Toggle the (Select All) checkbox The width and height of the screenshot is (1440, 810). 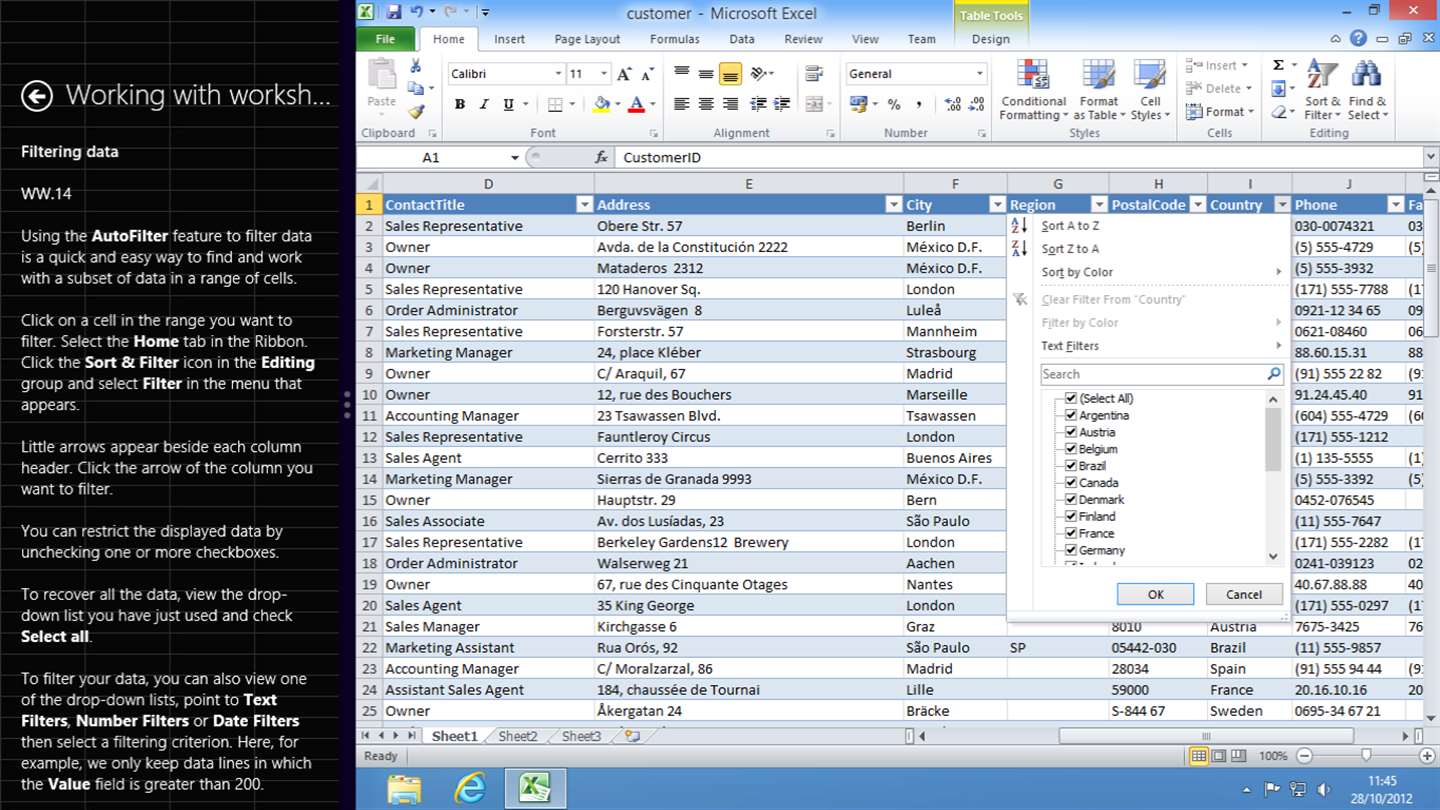point(1071,398)
